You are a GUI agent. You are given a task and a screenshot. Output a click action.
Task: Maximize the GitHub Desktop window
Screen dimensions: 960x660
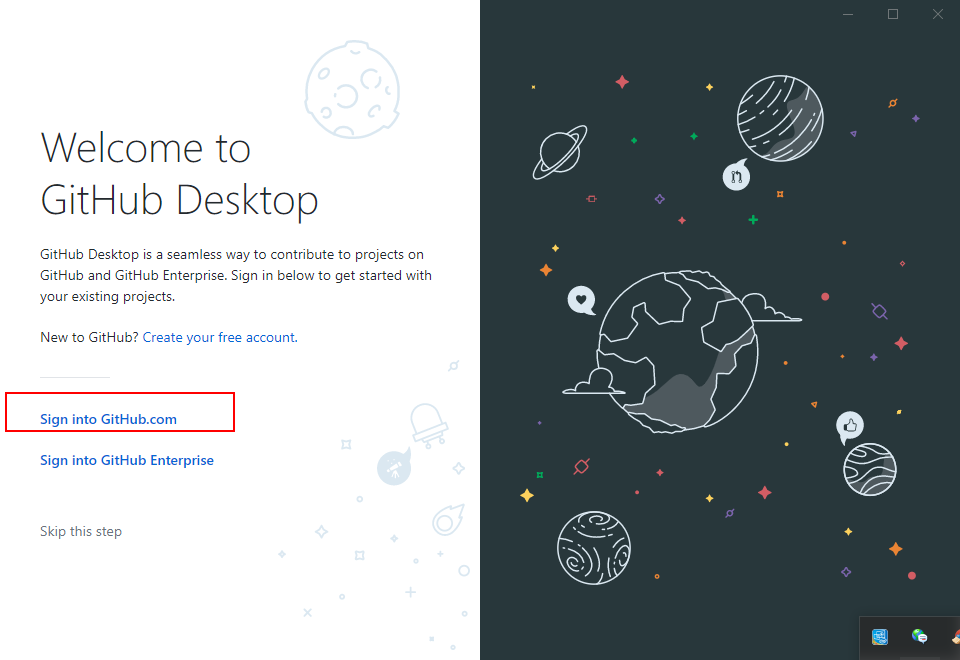[893, 14]
